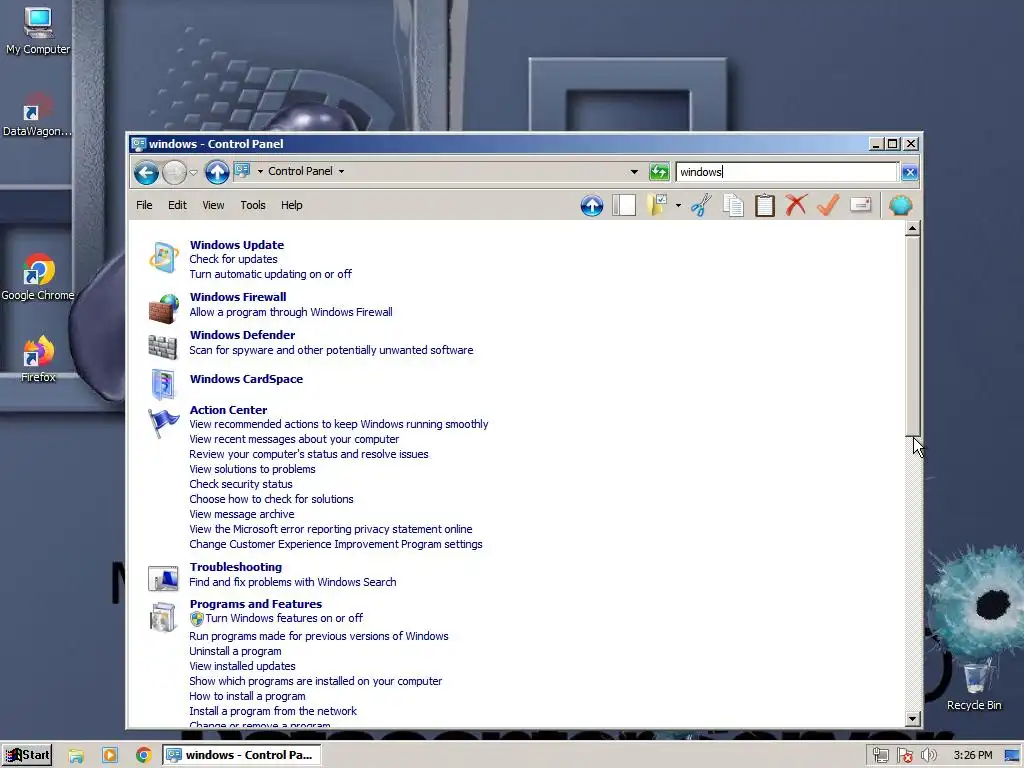Click Check security status link

[241, 484]
